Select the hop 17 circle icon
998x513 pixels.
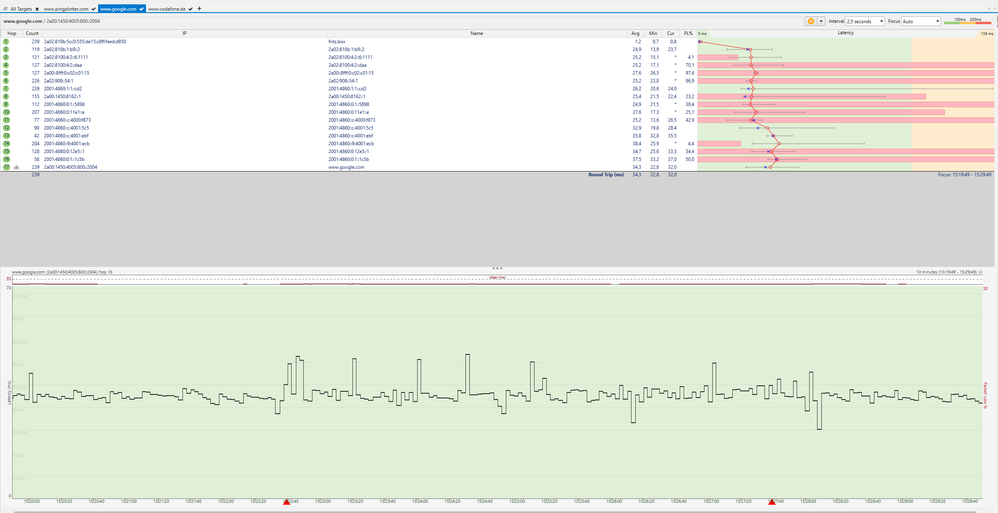tap(6, 167)
